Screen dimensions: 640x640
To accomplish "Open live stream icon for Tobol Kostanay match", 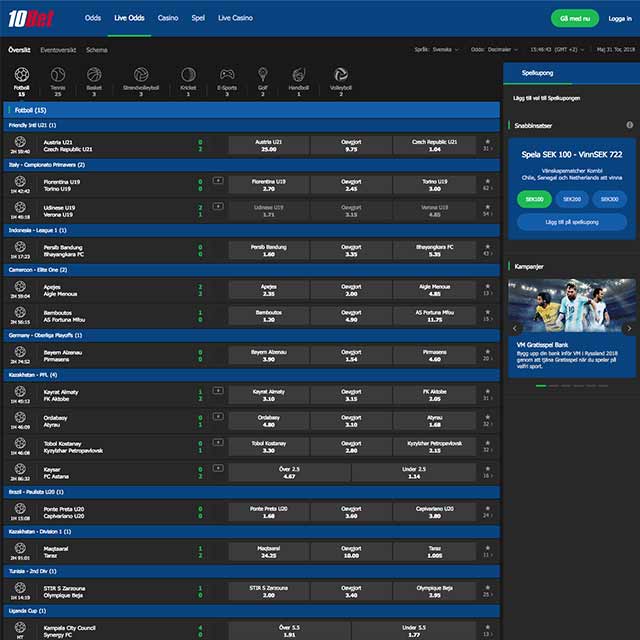I will (x=218, y=442).
